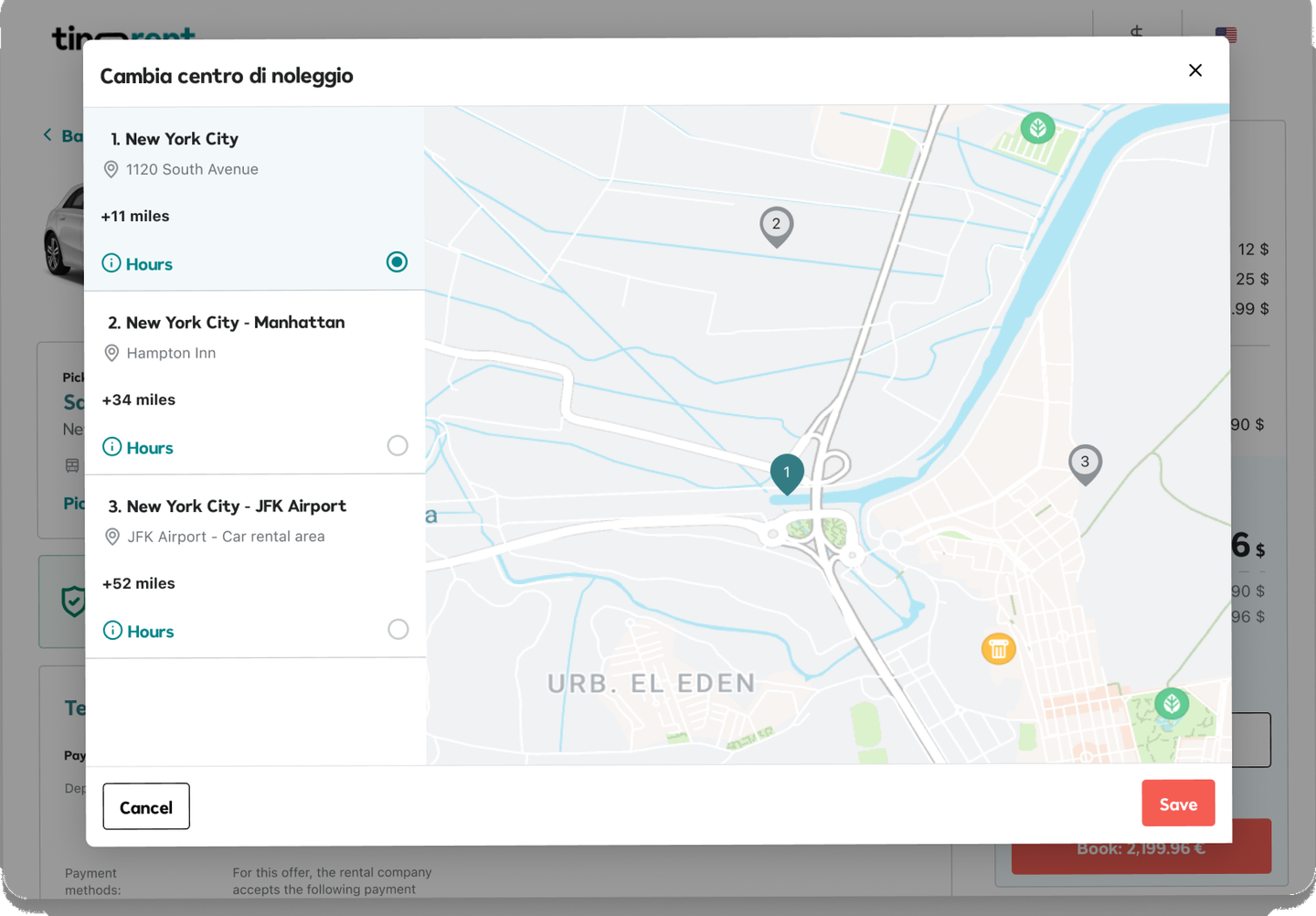The image size is (1316, 916).
Task: Select the JFK Airport radio button
Action: point(398,629)
